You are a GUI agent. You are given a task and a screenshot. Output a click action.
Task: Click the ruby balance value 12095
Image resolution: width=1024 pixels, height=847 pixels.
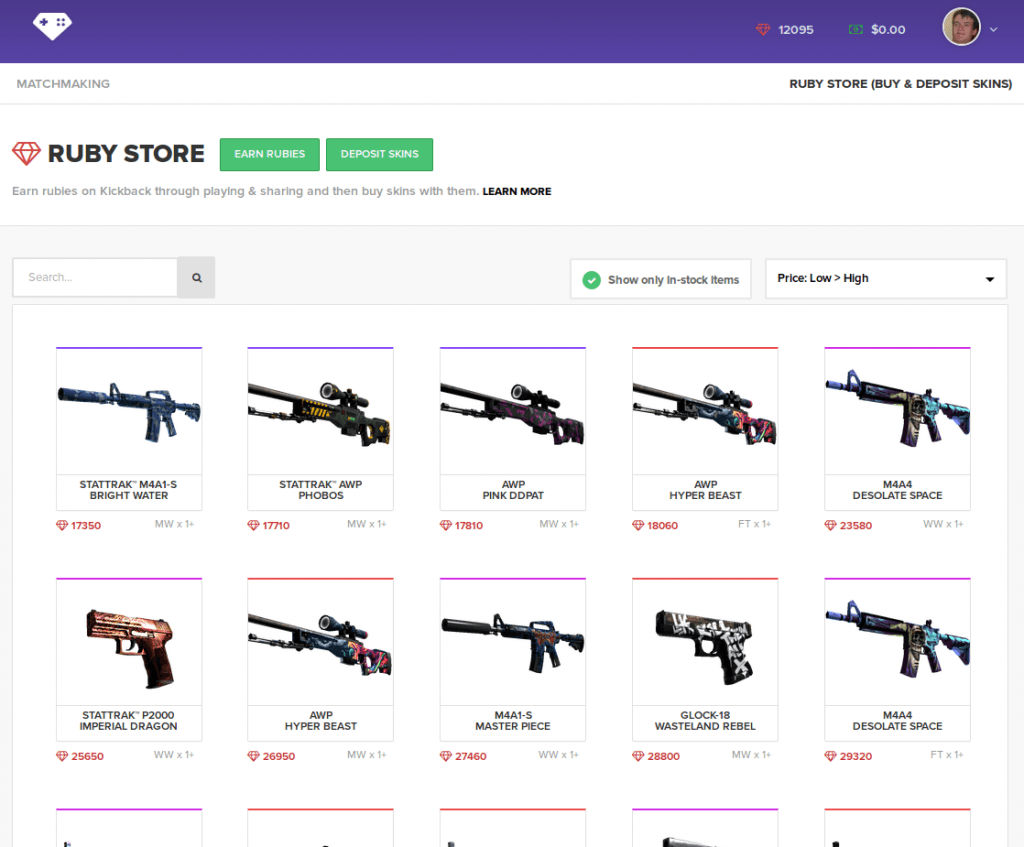795,29
